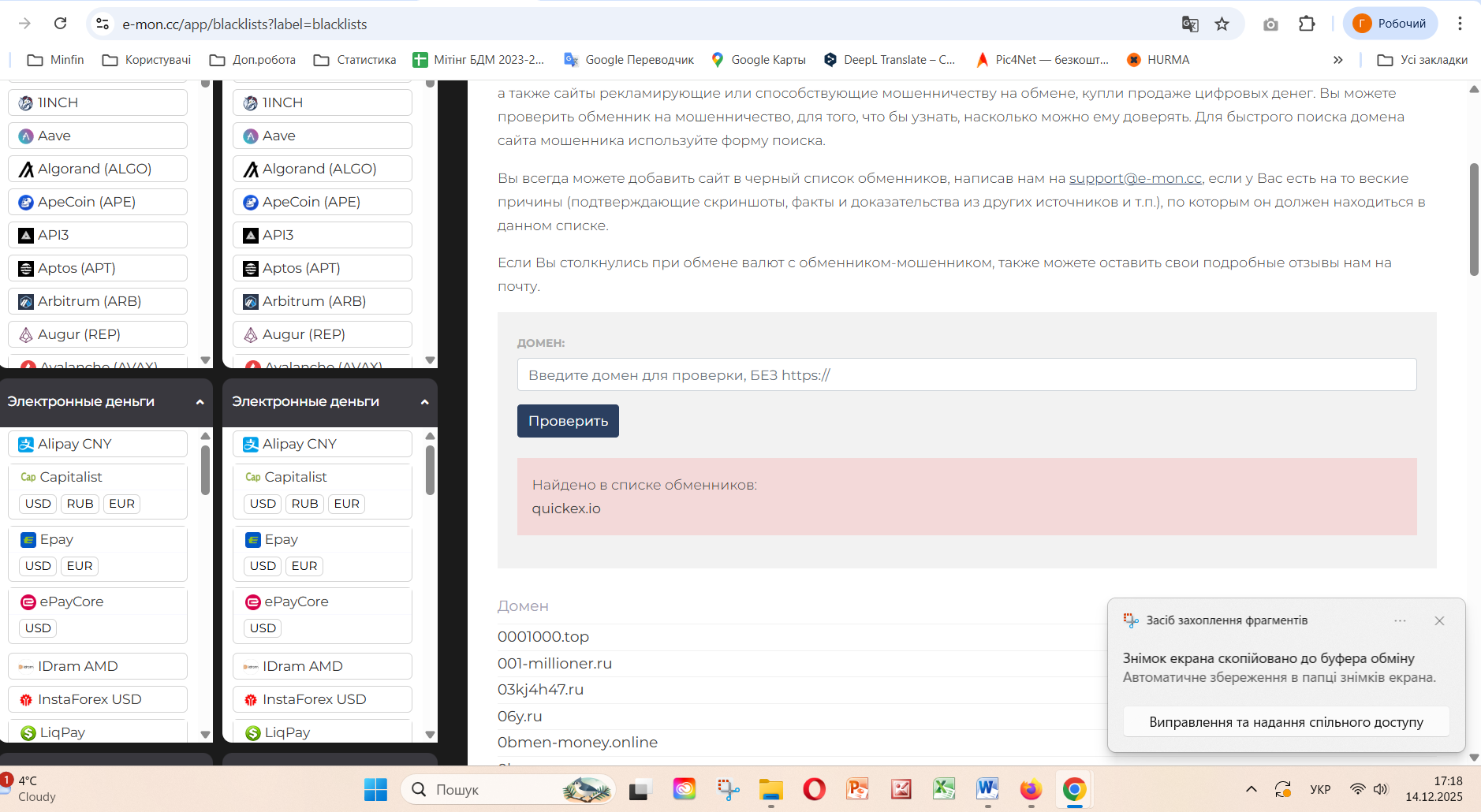The height and width of the screenshot is (812, 1481).
Task: Open Windows Start menu
Action: (375, 789)
